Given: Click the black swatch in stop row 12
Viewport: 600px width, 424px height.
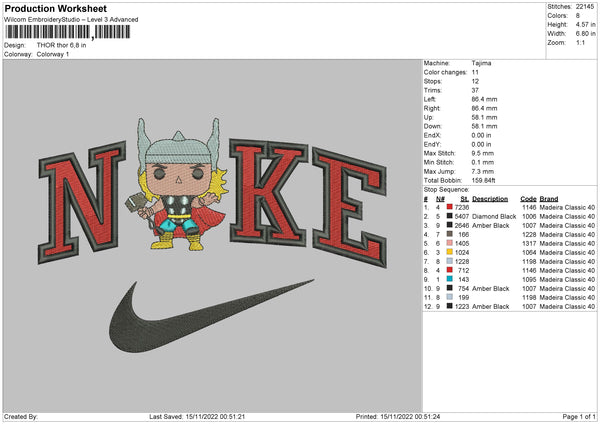Looking at the screenshot, I should (450, 306).
